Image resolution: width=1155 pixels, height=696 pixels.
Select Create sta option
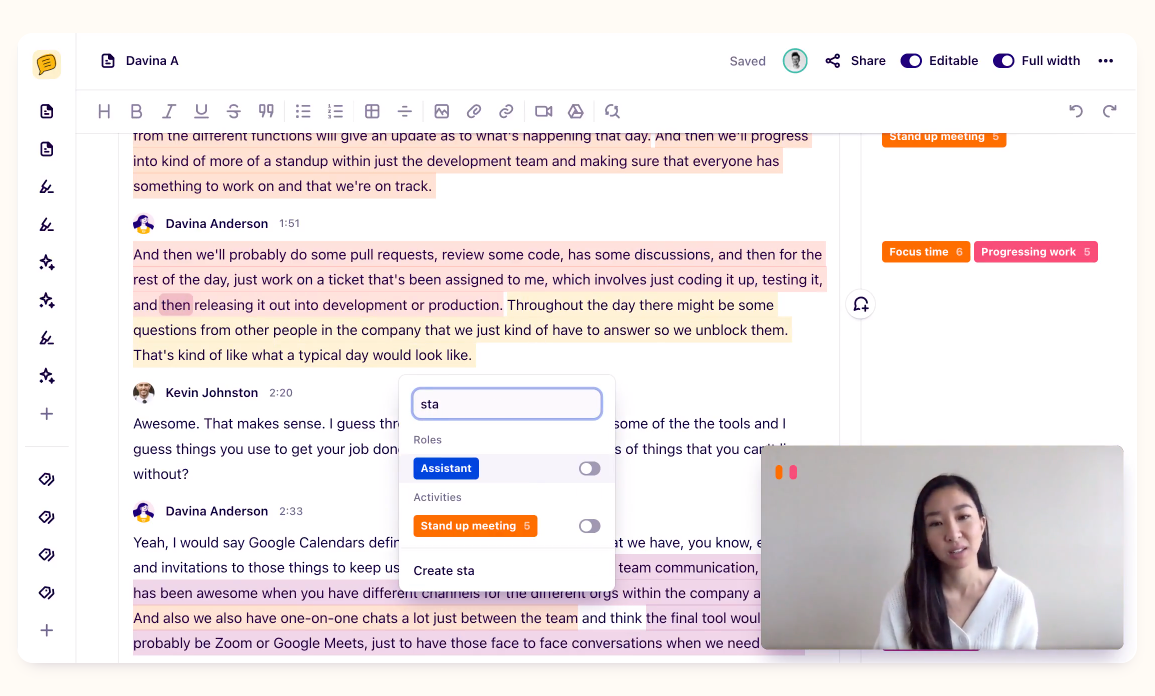(x=444, y=571)
